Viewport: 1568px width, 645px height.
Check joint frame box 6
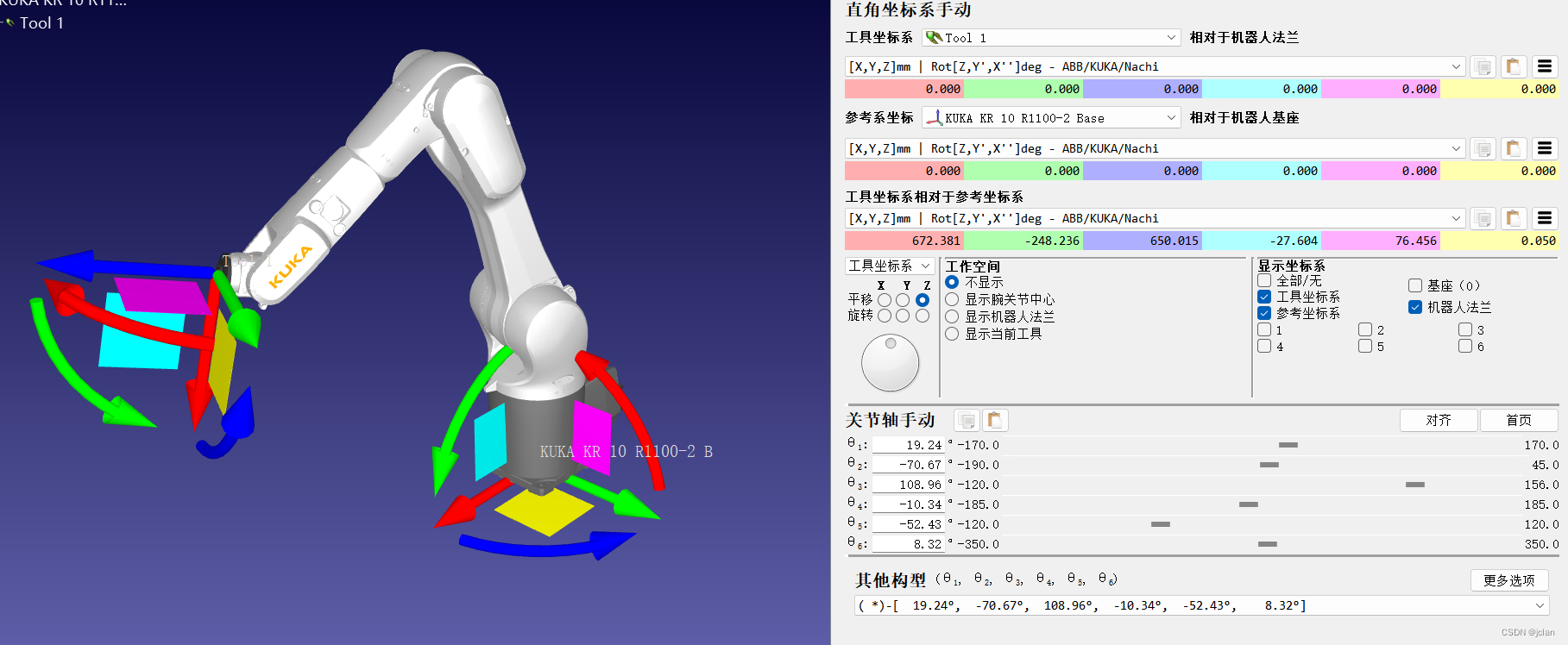point(1465,346)
